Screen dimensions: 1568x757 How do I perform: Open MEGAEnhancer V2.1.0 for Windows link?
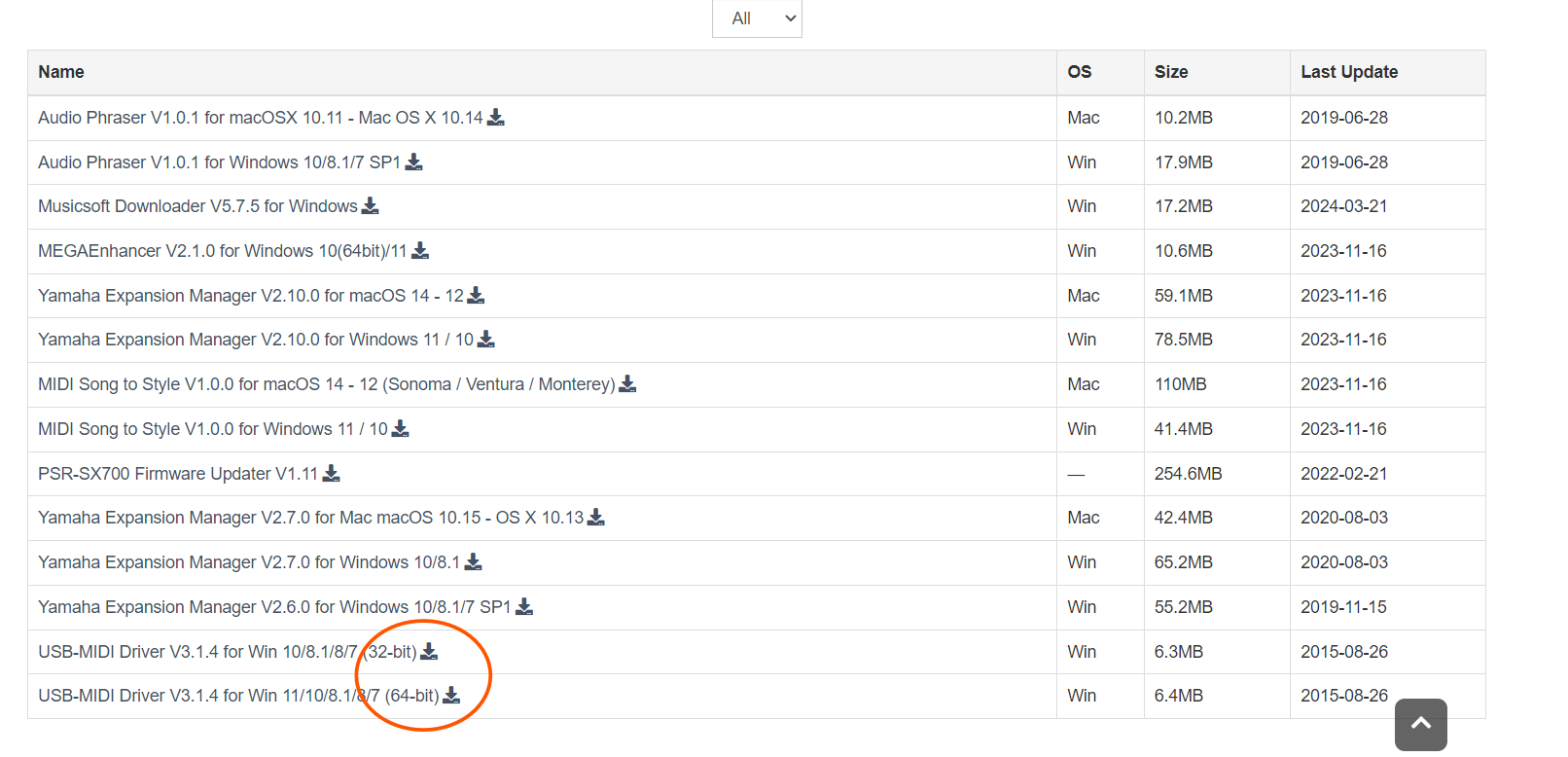[x=223, y=251]
